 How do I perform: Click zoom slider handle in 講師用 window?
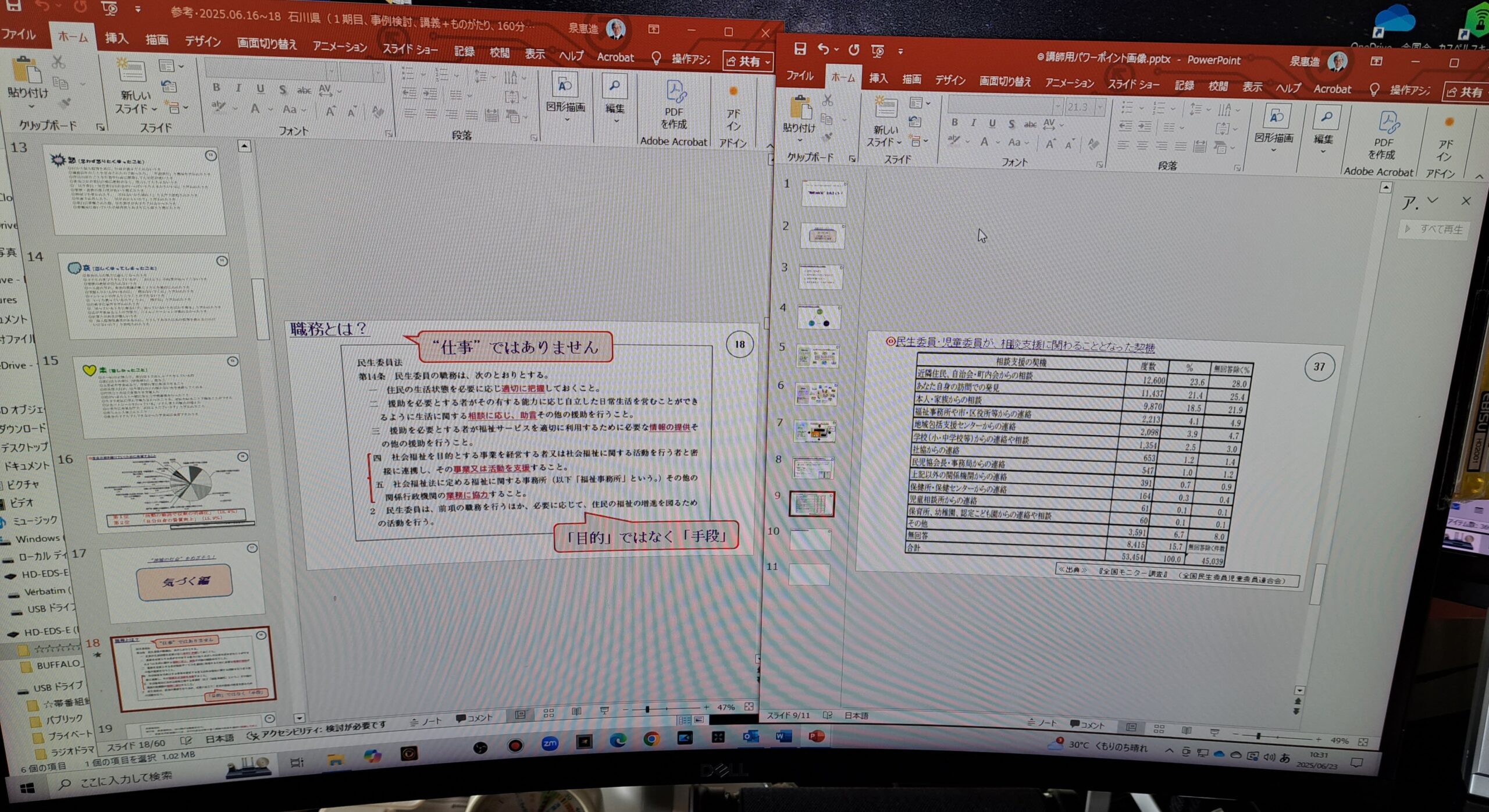click(x=1258, y=736)
